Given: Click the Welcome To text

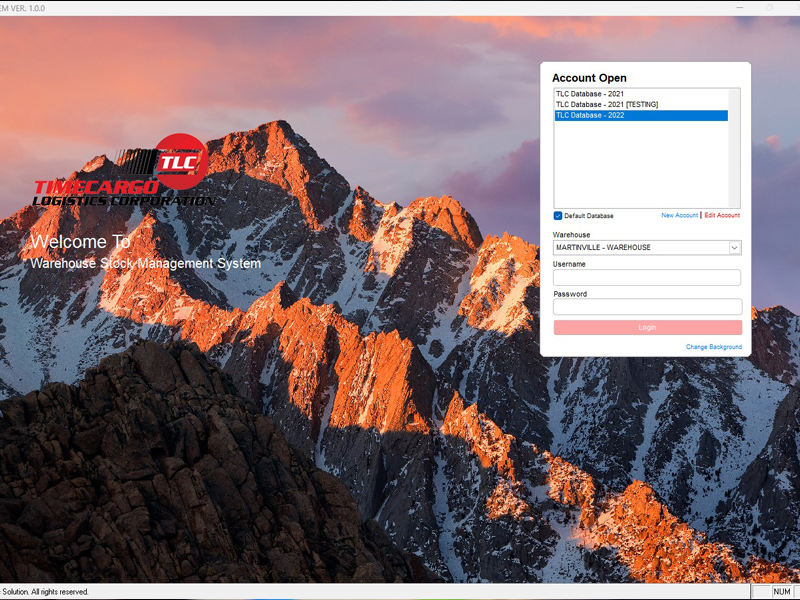Looking at the screenshot, I should click(x=81, y=242).
